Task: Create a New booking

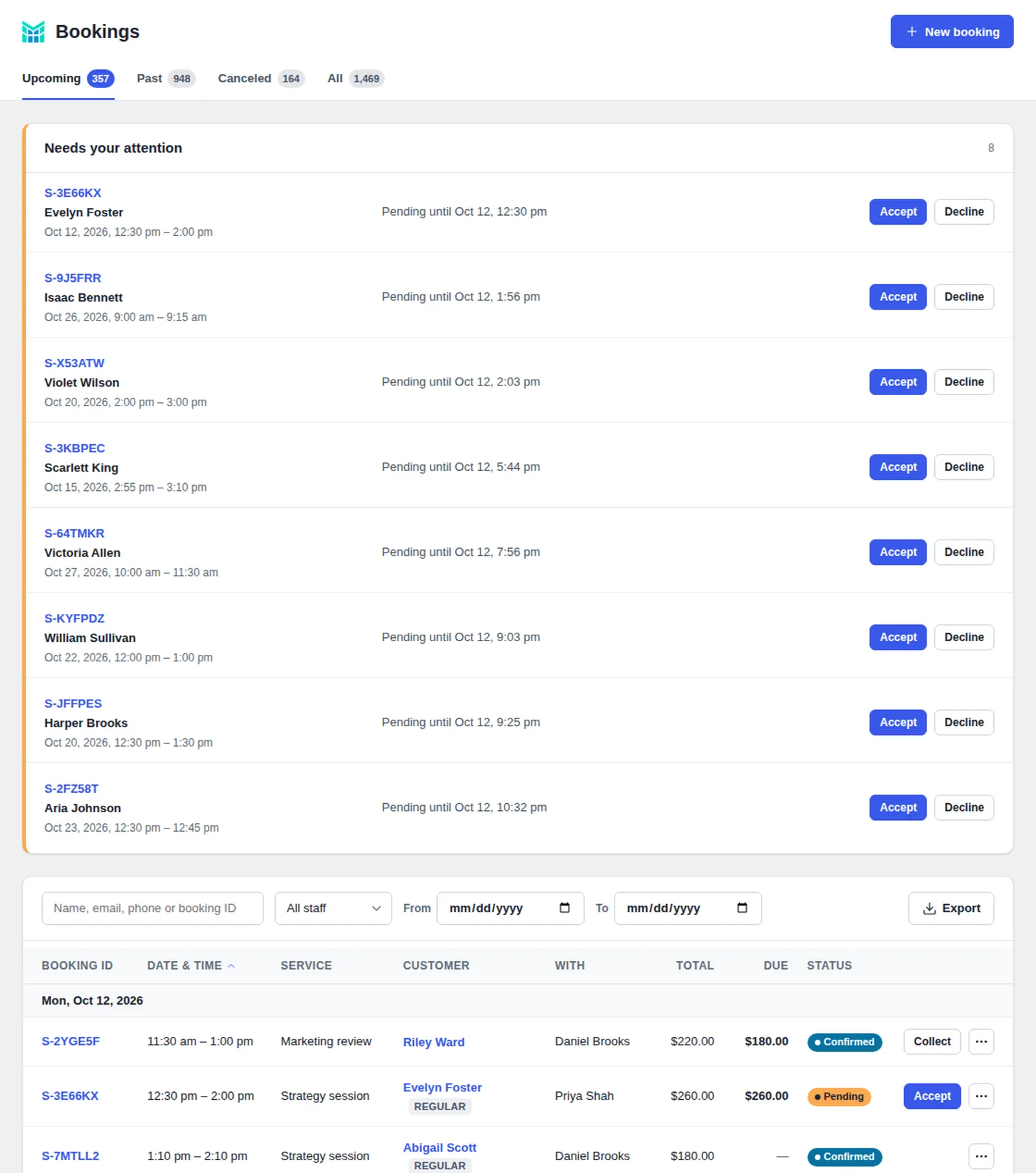Action: point(952,31)
